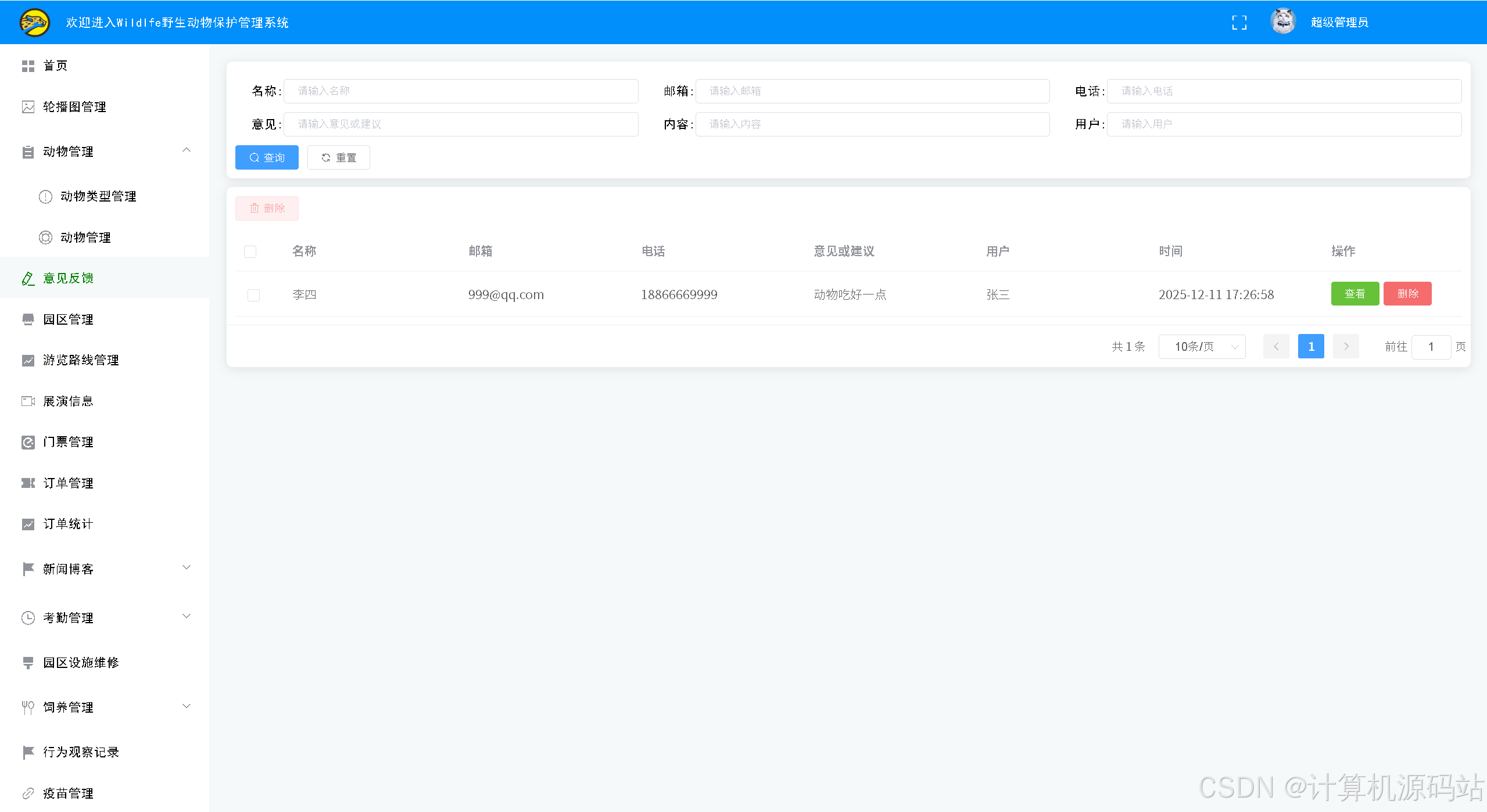The height and width of the screenshot is (812, 1487).
Task: Click the 意见或建议 column header
Action: tap(844, 251)
